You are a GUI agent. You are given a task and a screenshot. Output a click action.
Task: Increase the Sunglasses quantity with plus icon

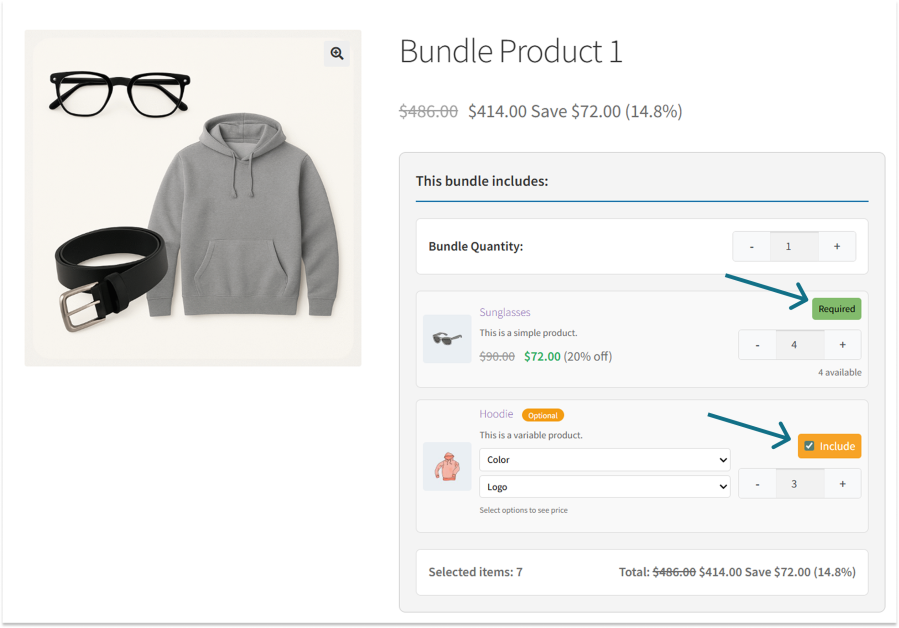click(843, 344)
